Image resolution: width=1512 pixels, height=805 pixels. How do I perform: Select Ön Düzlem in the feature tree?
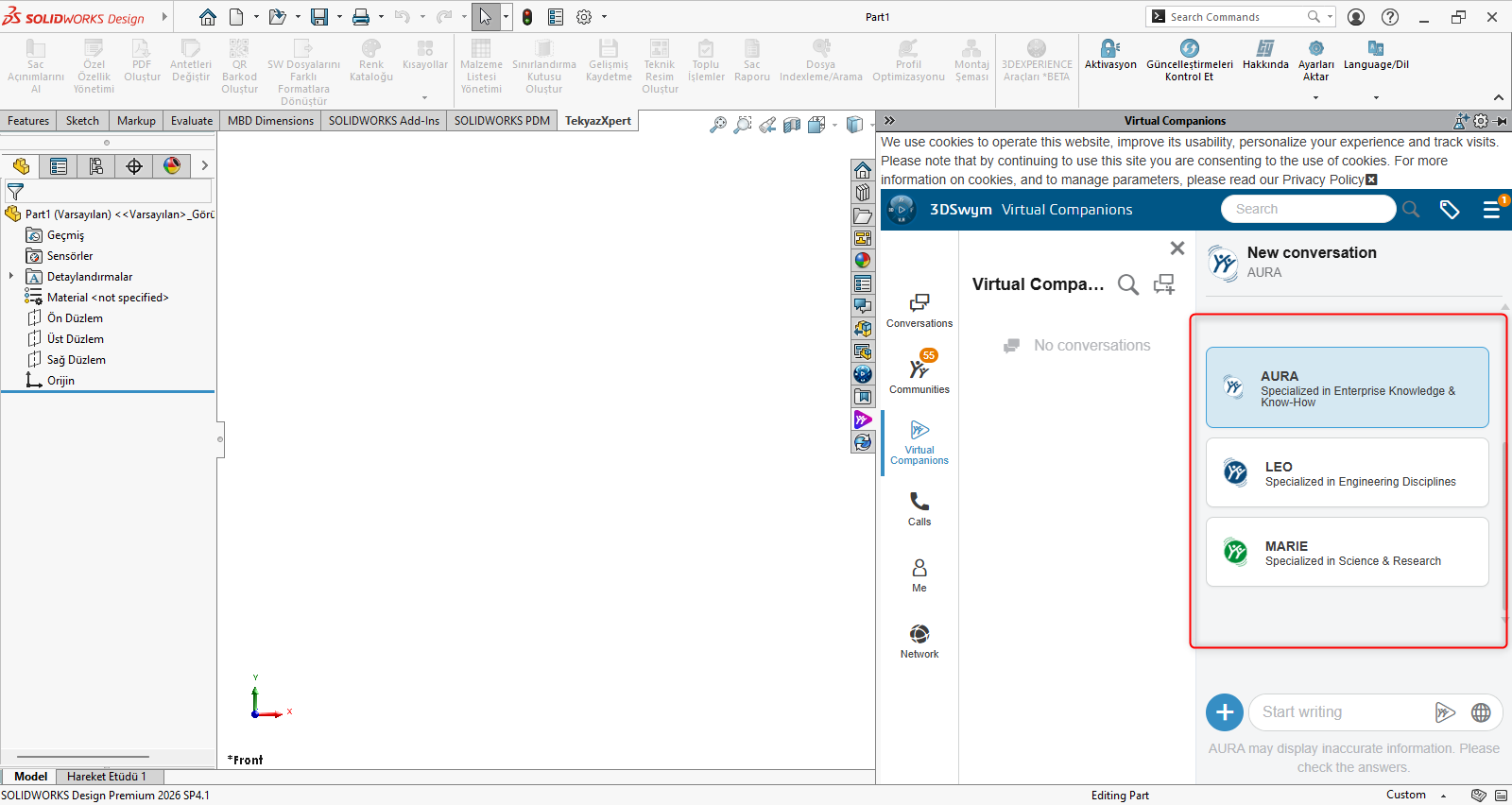[x=75, y=317]
